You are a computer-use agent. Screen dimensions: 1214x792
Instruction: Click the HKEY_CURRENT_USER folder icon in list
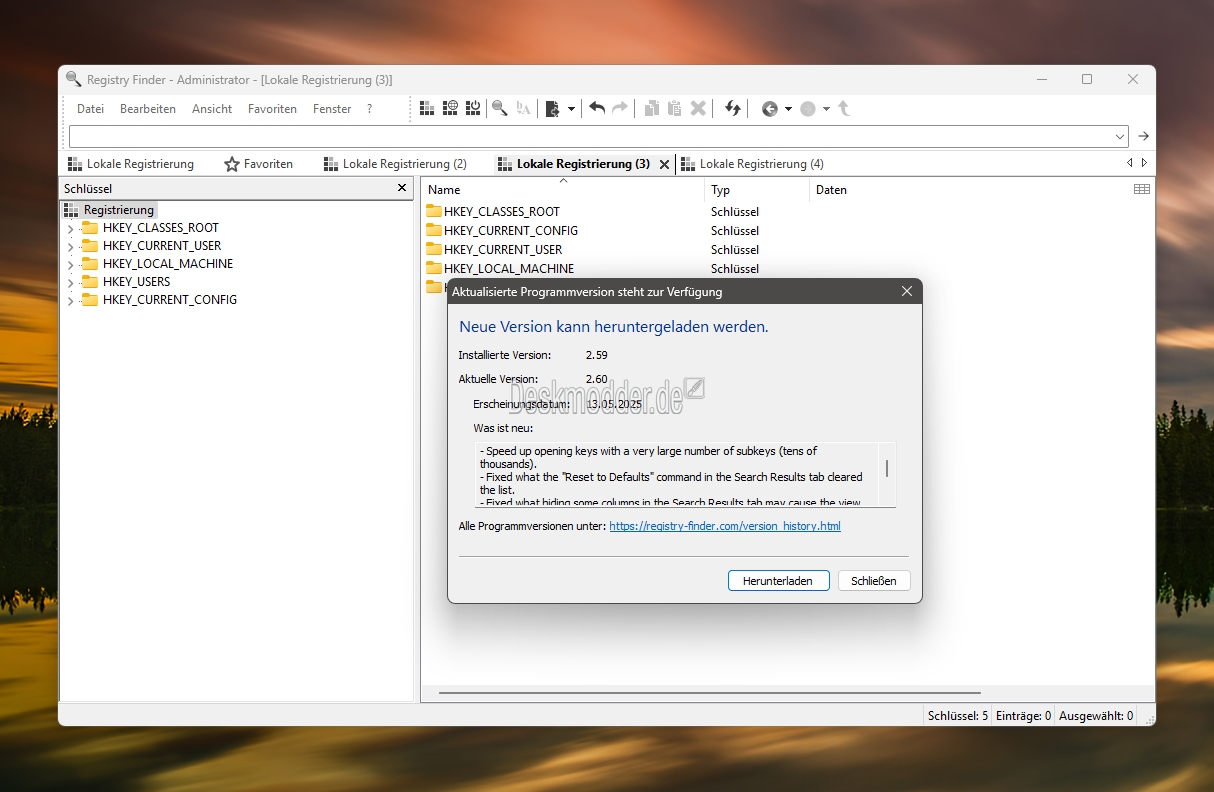[434, 249]
